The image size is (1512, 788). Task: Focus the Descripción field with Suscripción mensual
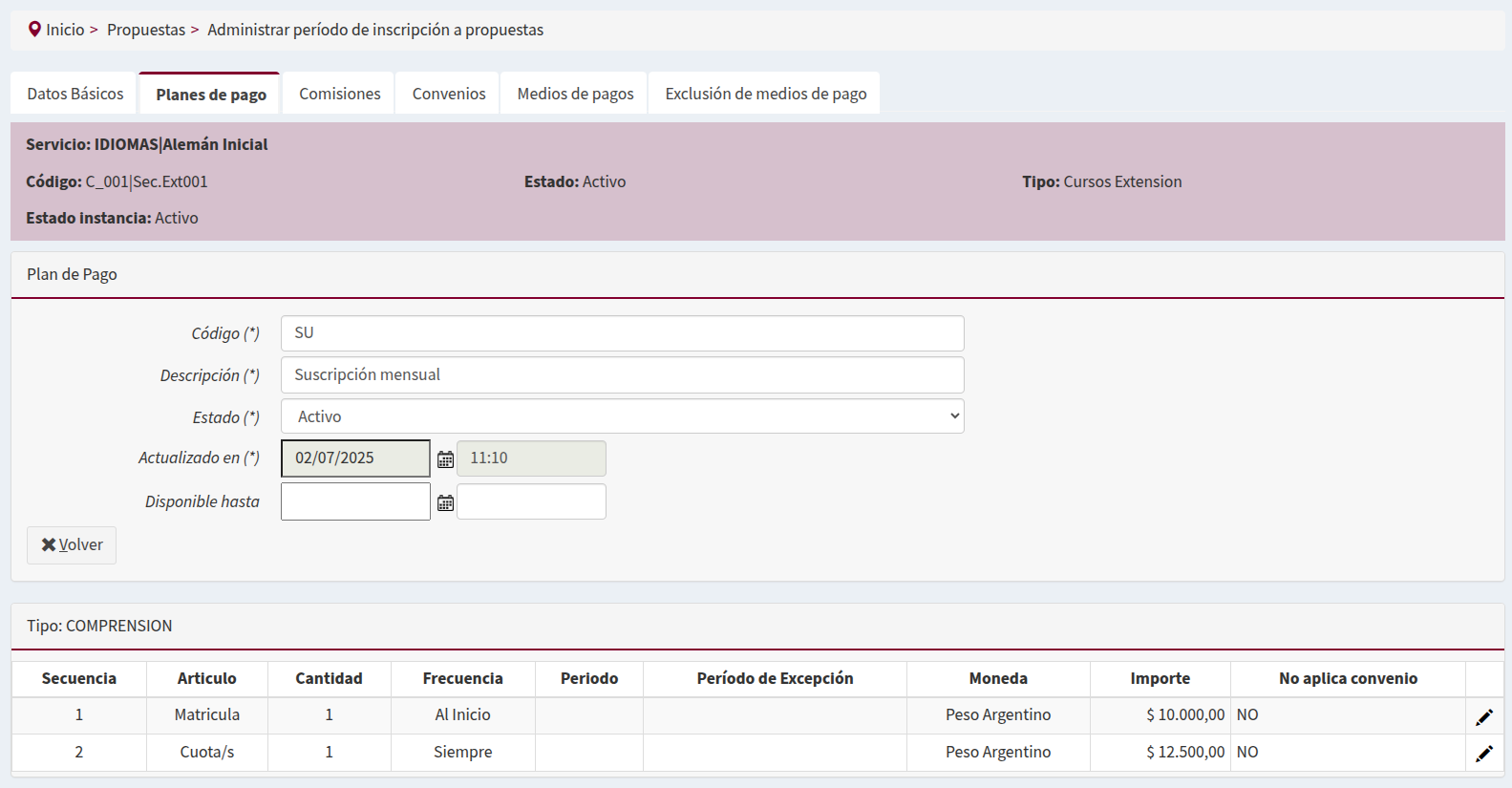tap(622, 375)
